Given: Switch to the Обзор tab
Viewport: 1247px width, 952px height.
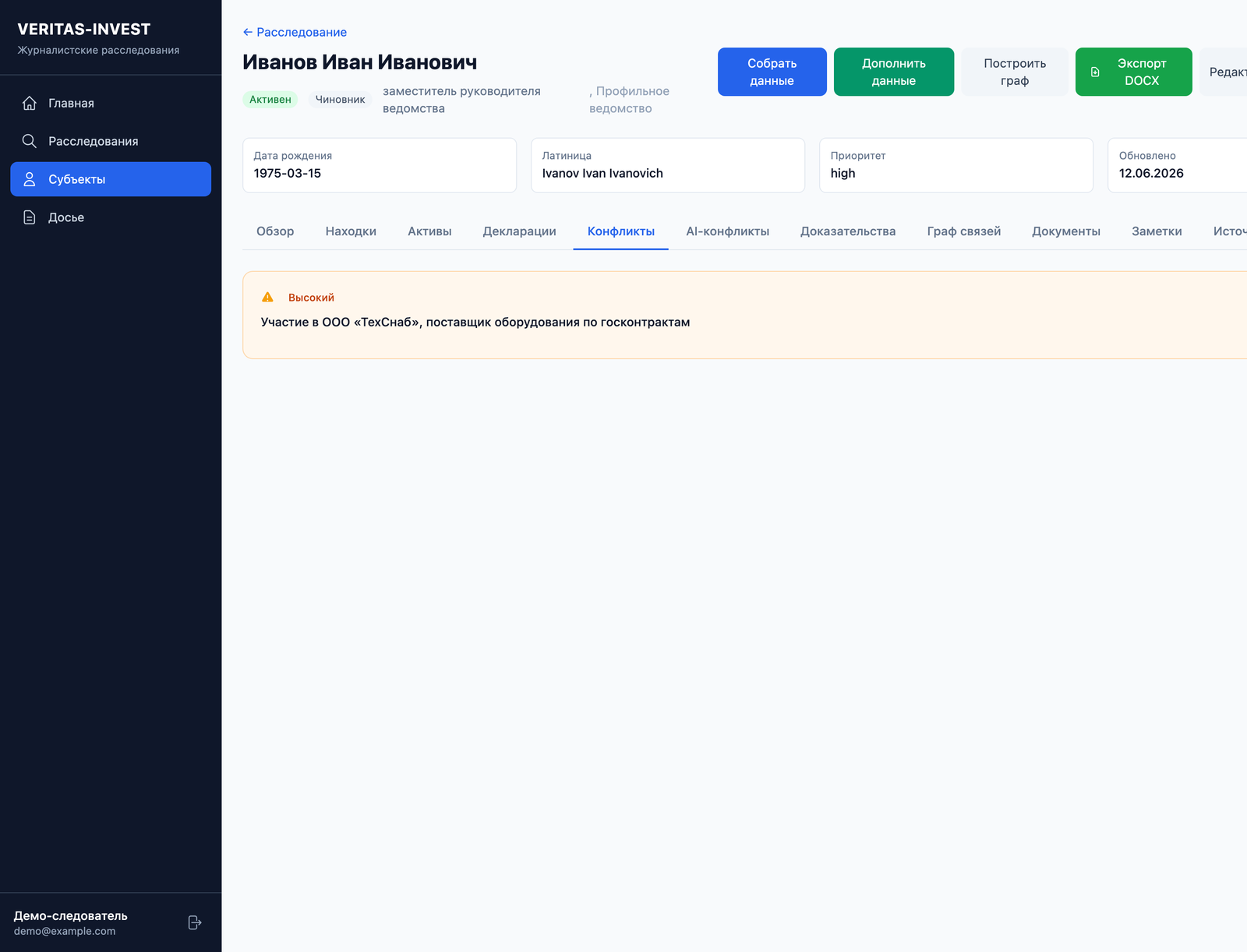Looking at the screenshot, I should pyautogui.click(x=275, y=231).
